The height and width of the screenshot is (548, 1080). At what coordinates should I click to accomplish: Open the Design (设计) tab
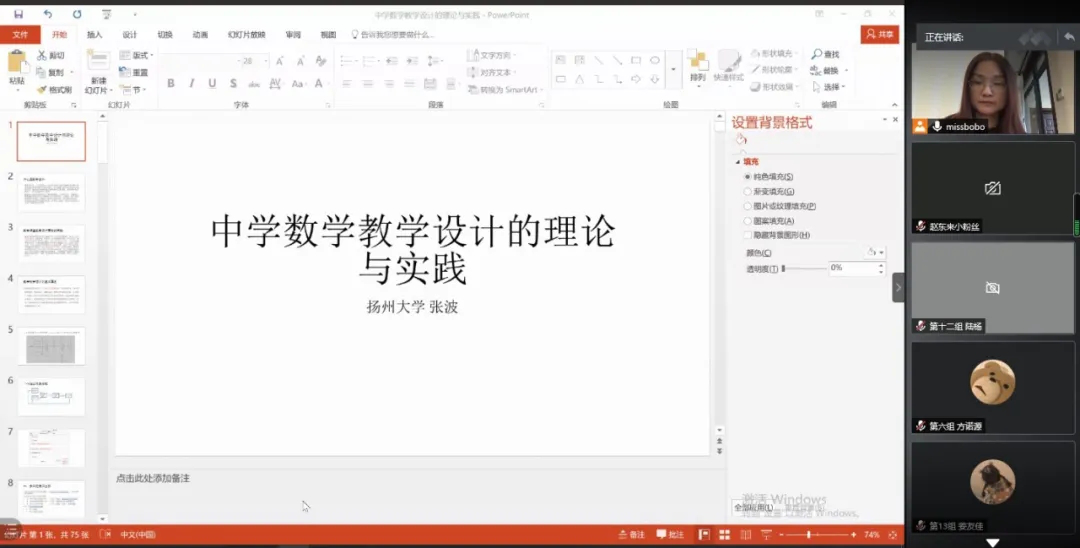[129, 34]
